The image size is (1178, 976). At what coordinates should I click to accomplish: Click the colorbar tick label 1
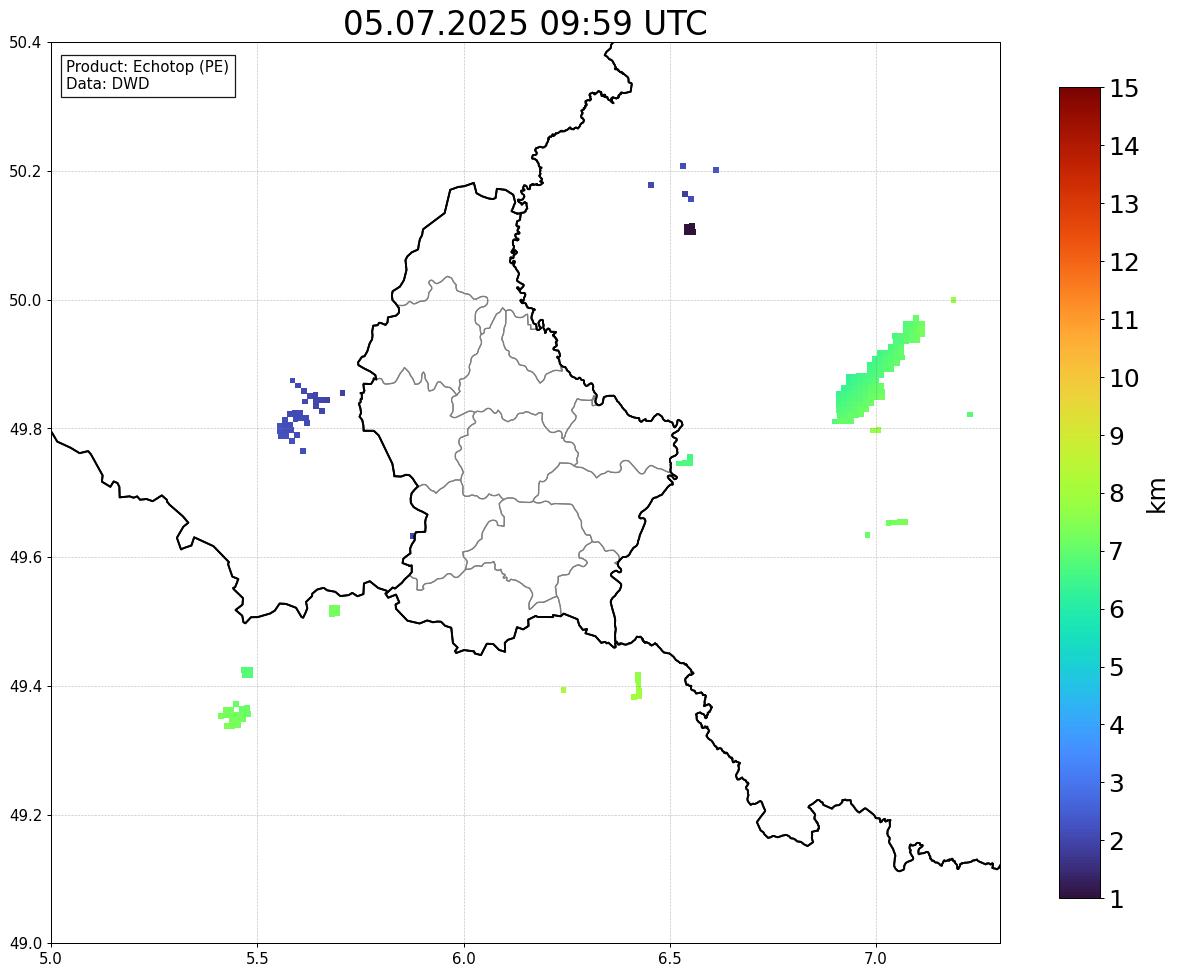click(1117, 899)
